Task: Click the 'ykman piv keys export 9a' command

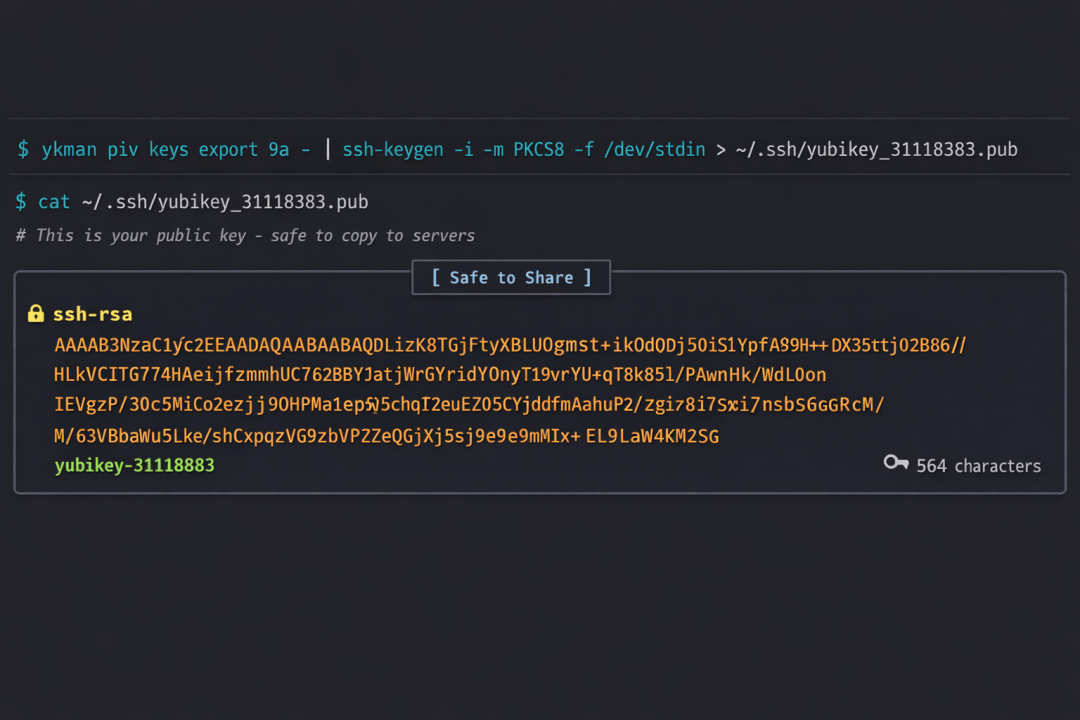Action: point(165,150)
